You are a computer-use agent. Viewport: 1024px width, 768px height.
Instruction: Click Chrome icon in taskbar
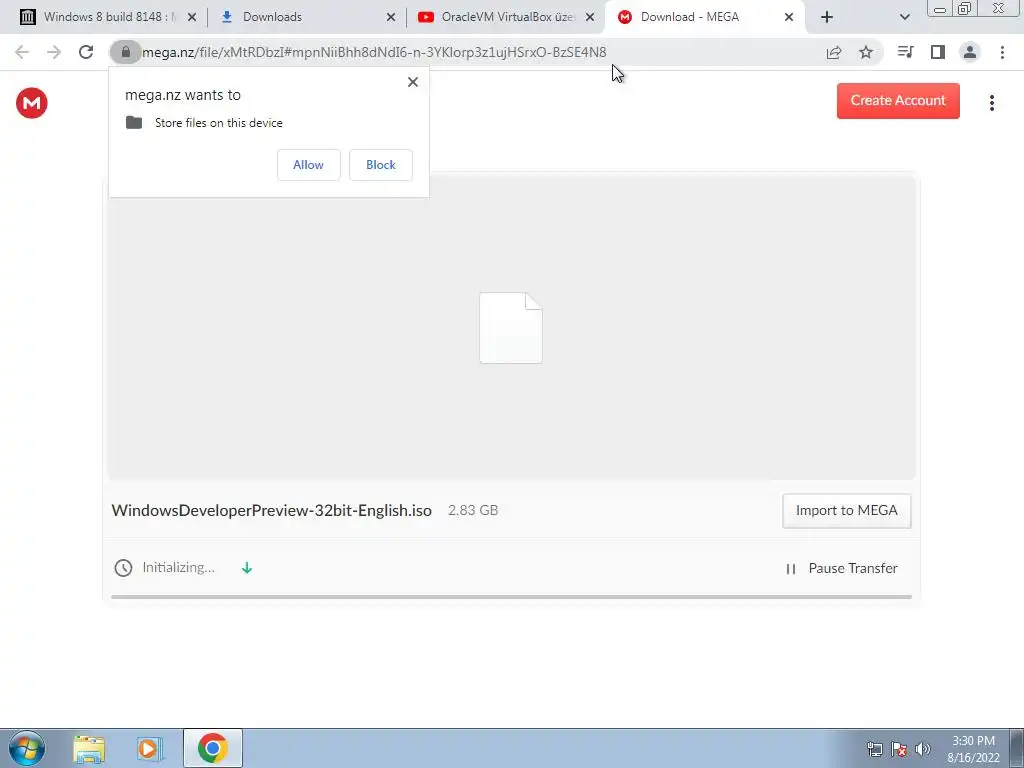212,748
